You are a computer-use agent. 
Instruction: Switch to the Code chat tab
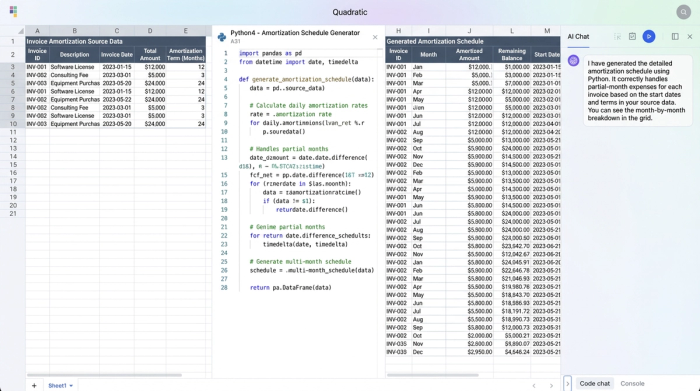594,383
